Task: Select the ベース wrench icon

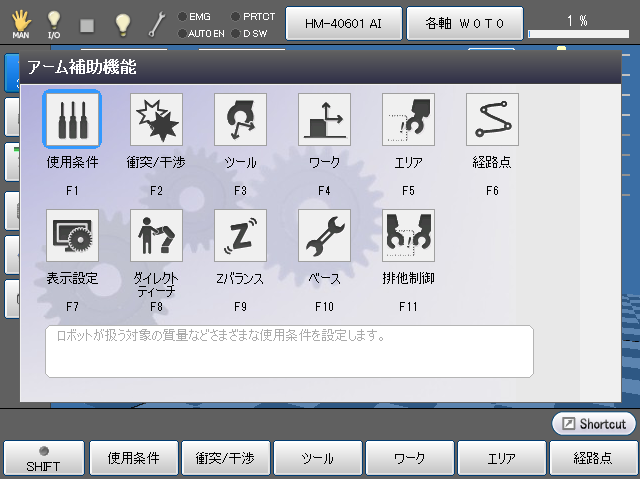Action: click(324, 236)
